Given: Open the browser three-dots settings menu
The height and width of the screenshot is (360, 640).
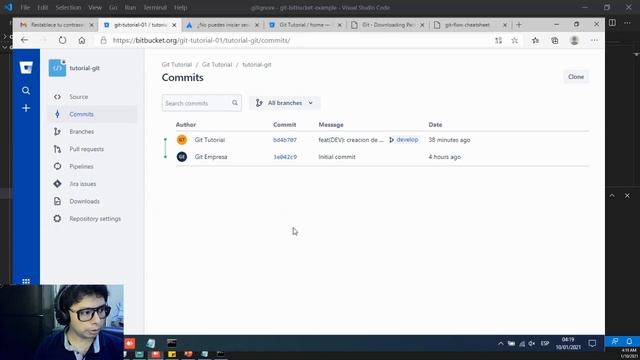Looking at the screenshot, I should point(594,40).
